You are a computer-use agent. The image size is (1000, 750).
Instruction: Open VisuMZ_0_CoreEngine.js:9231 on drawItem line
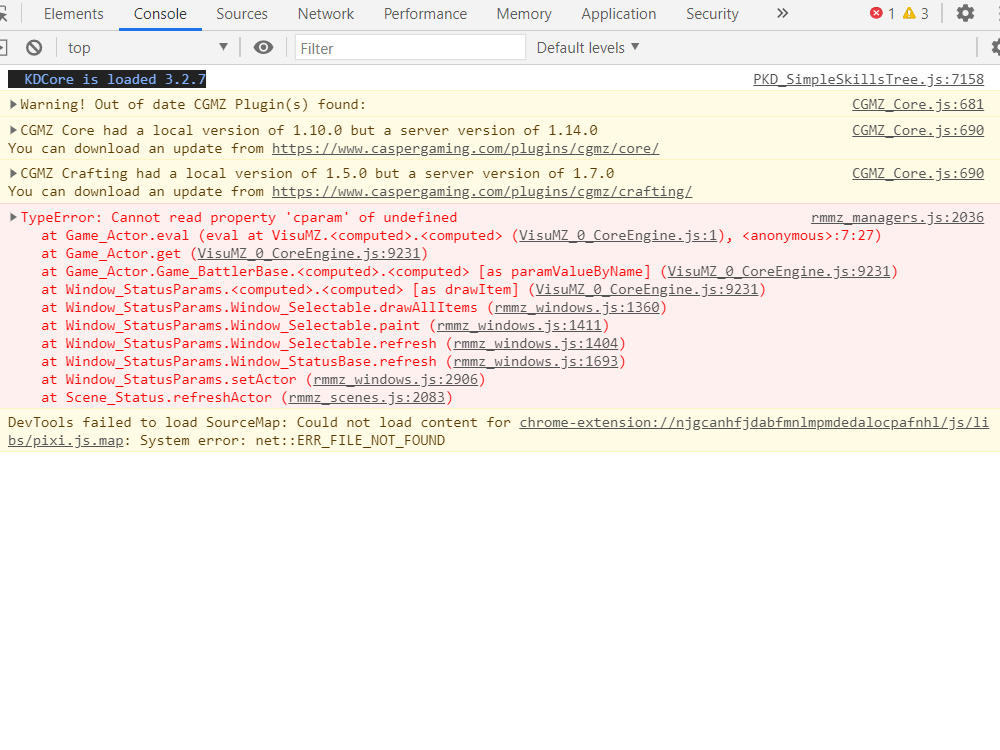click(647, 289)
